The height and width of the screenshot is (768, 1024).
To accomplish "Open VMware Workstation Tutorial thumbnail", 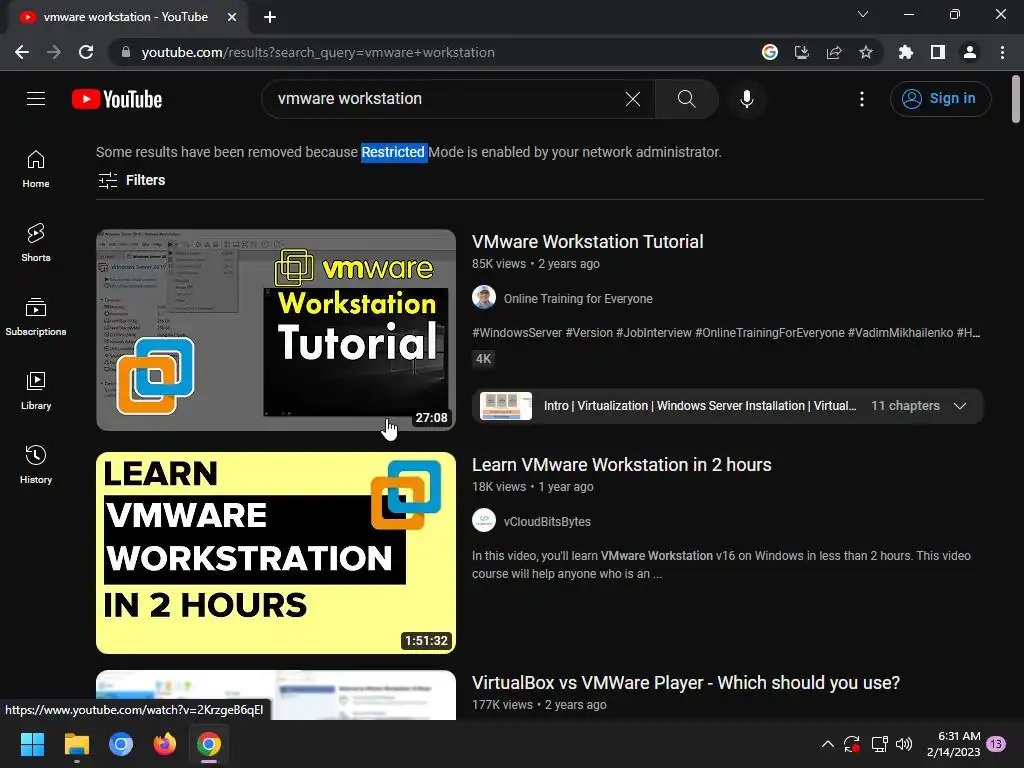I will (276, 330).
